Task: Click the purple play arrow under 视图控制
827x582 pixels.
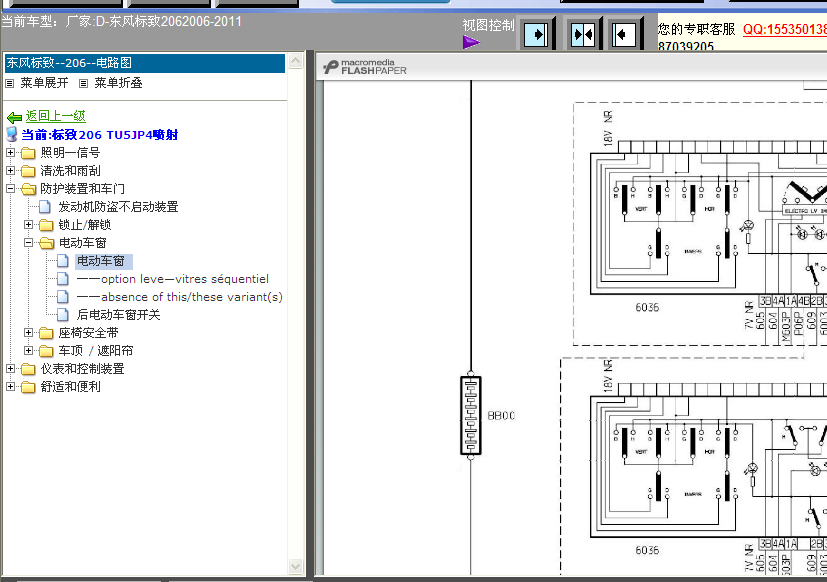Action: click(x=471, y=42)
